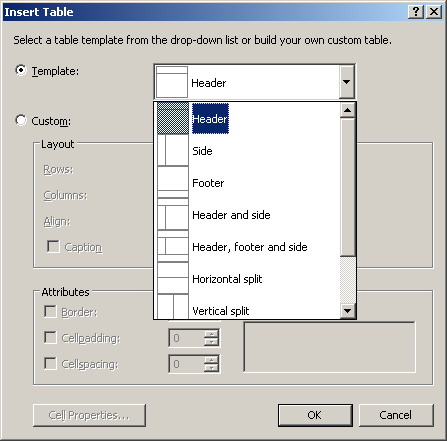
Task: Collapse the Template combo box dropdown arrow
Action: 346,82
